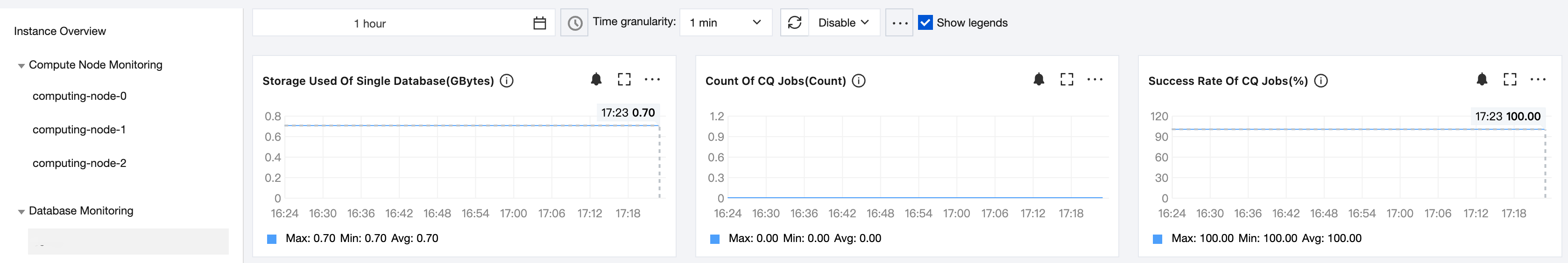Open the Time granularity 1 min dropdown
This screenshot has width=1568, height=263.
pyautogui.click(x=725, y=22)
